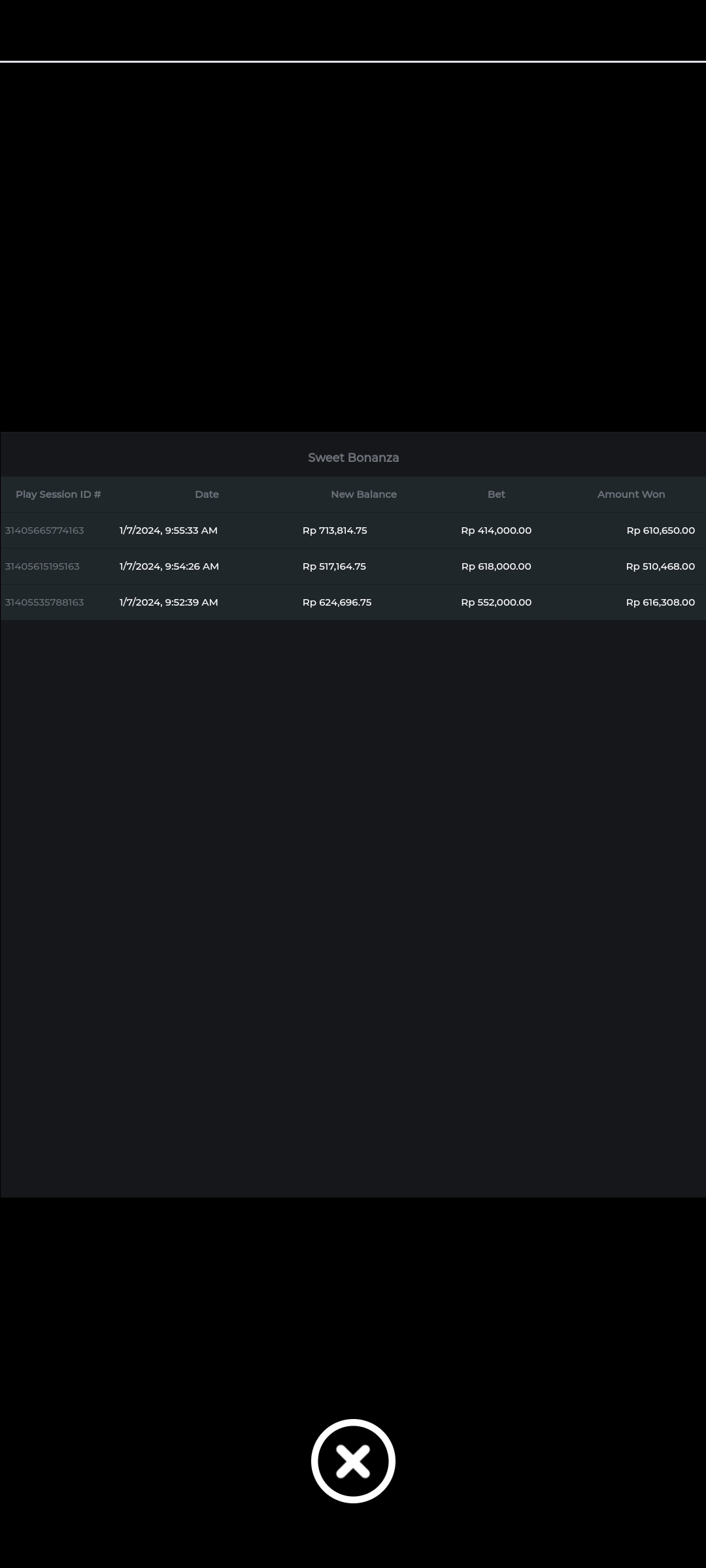Click new balance Rp 517,164.75

click(x=334, y=566)
